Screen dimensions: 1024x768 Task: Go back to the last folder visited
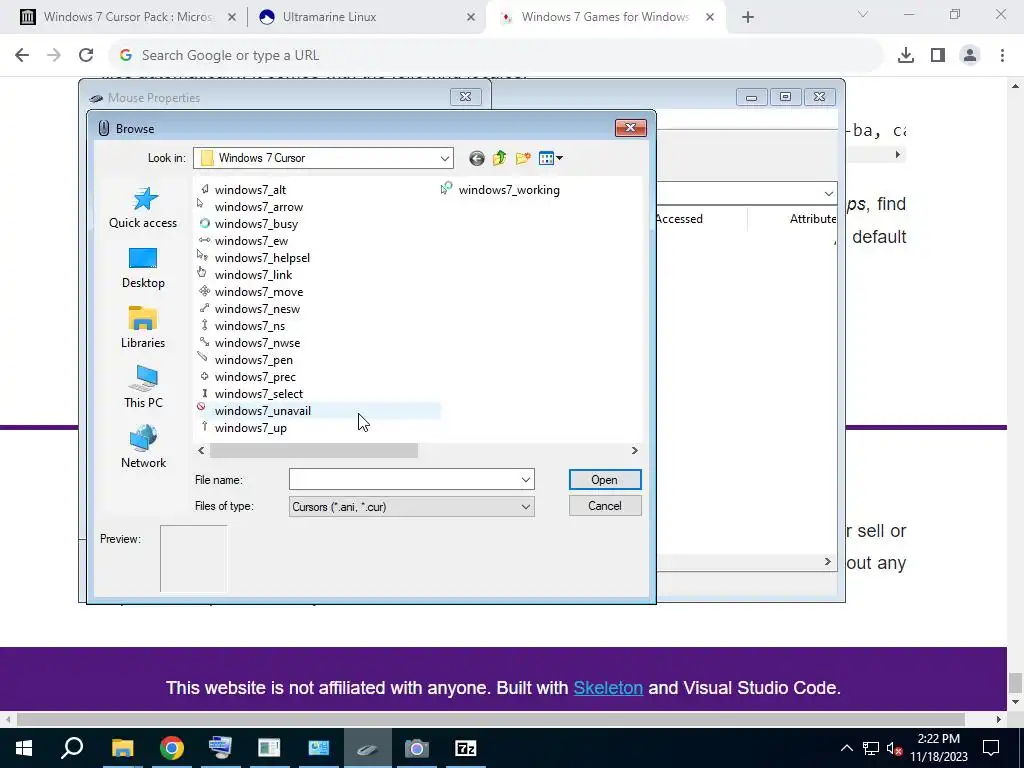pos(477,158)
